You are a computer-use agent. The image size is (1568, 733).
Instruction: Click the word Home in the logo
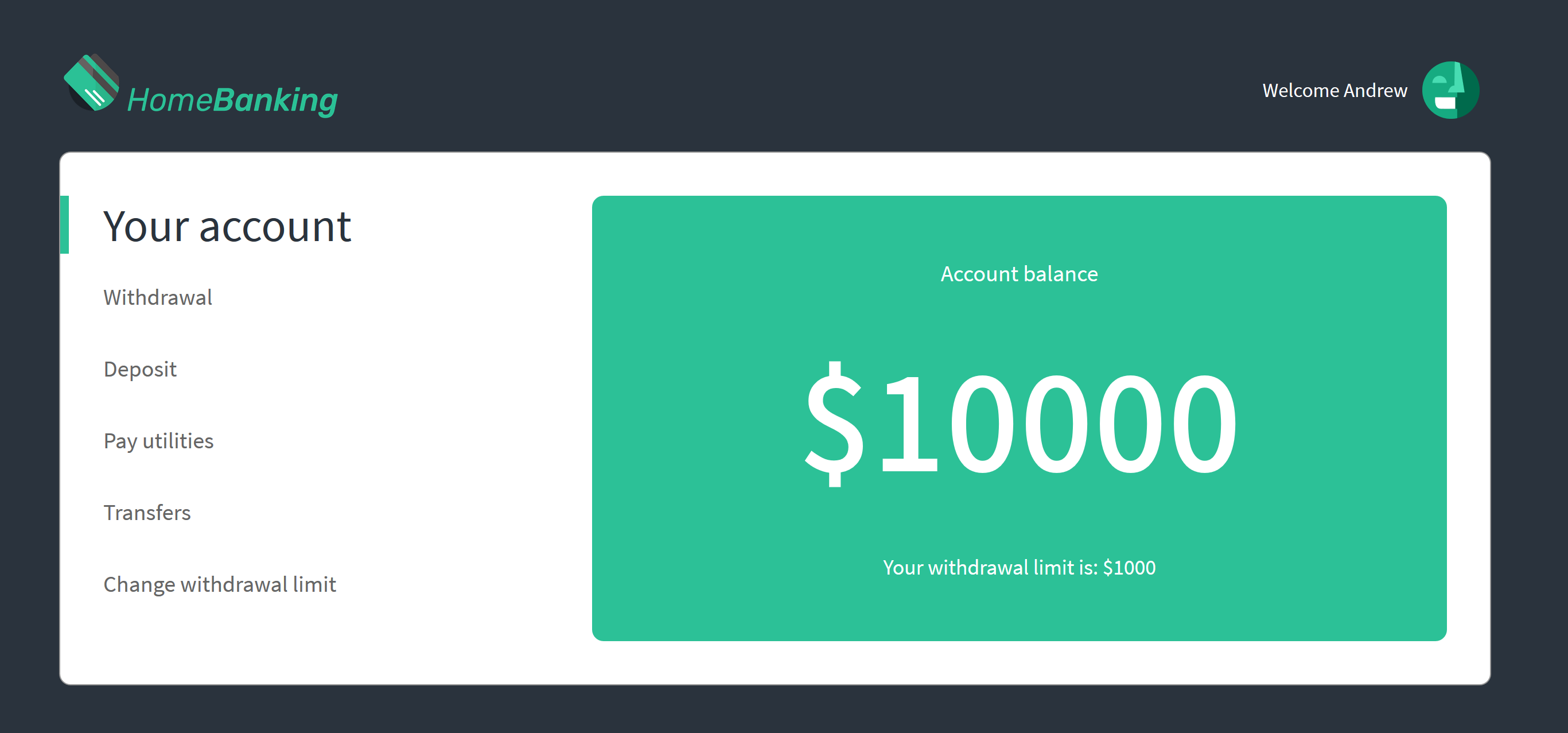click(x=170, y=100)
